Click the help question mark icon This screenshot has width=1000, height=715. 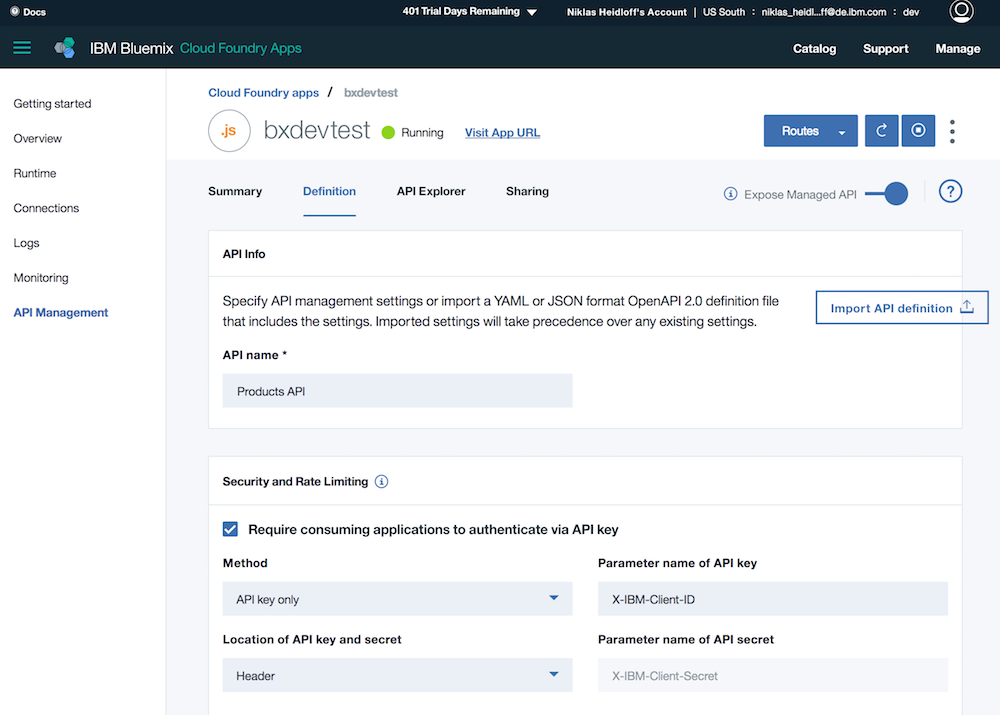950,191
